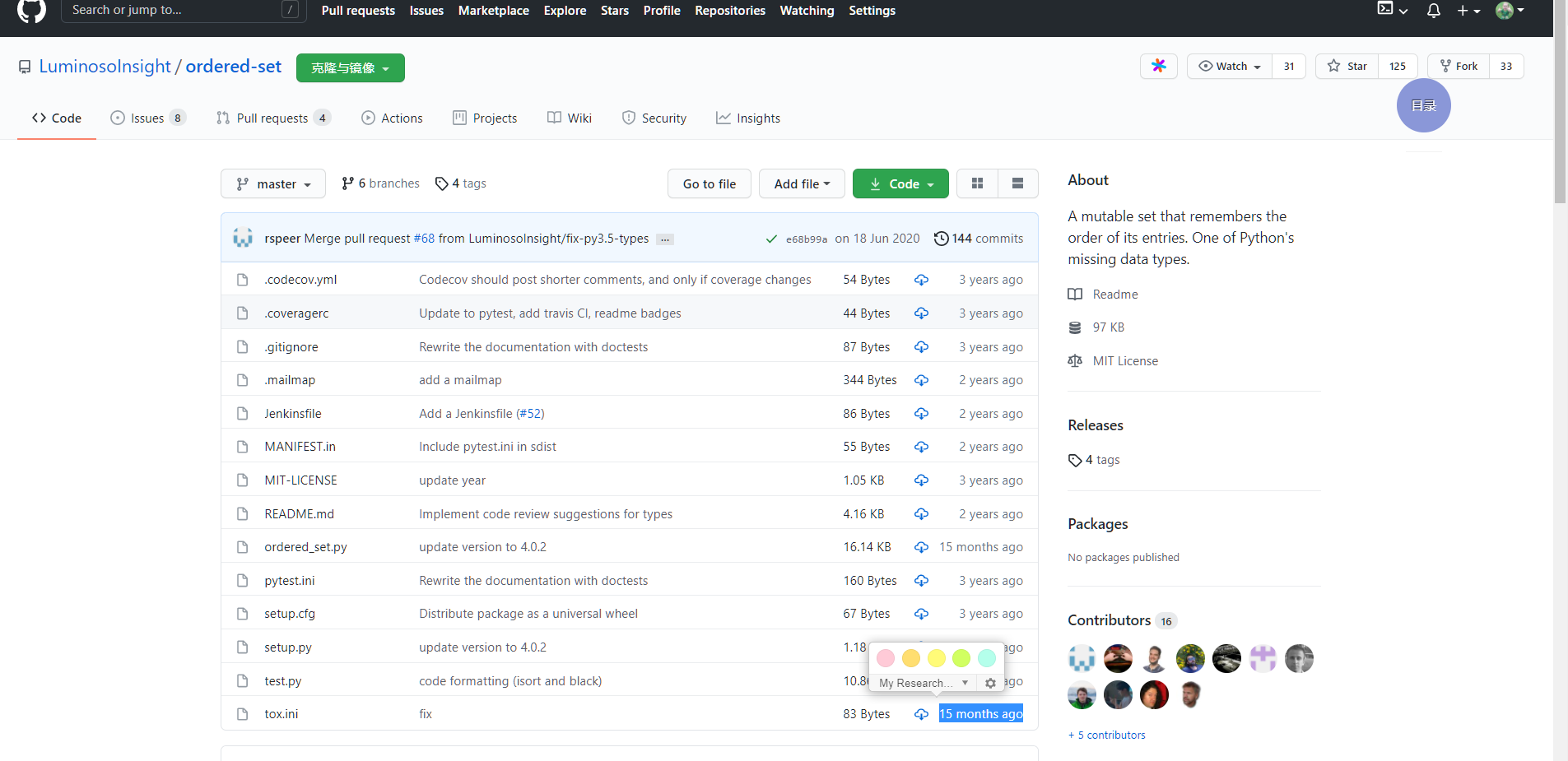1568x761 pixels.
Task: Switch to the list view layout
Action: pyautogui.click(x=1017, y=183)
